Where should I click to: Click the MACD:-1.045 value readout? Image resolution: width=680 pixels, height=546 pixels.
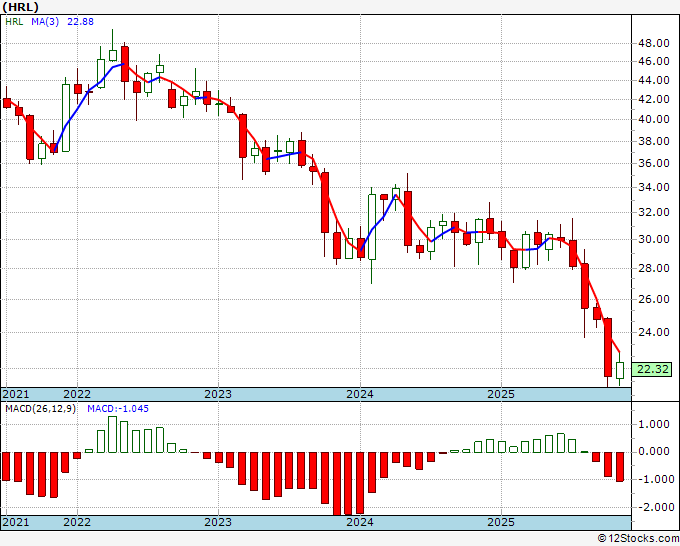(118, 409)
